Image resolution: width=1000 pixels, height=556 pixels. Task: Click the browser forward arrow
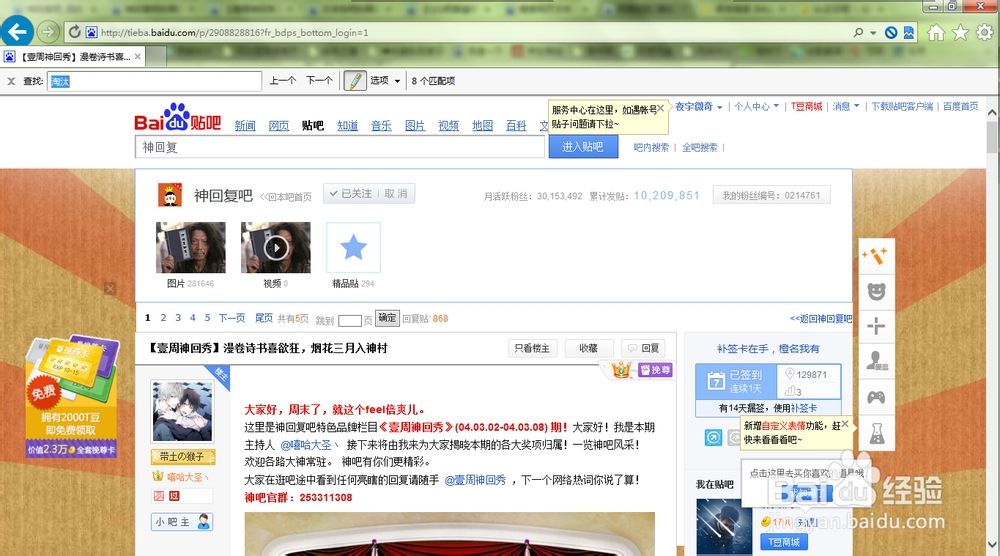[x=48, y=32]
